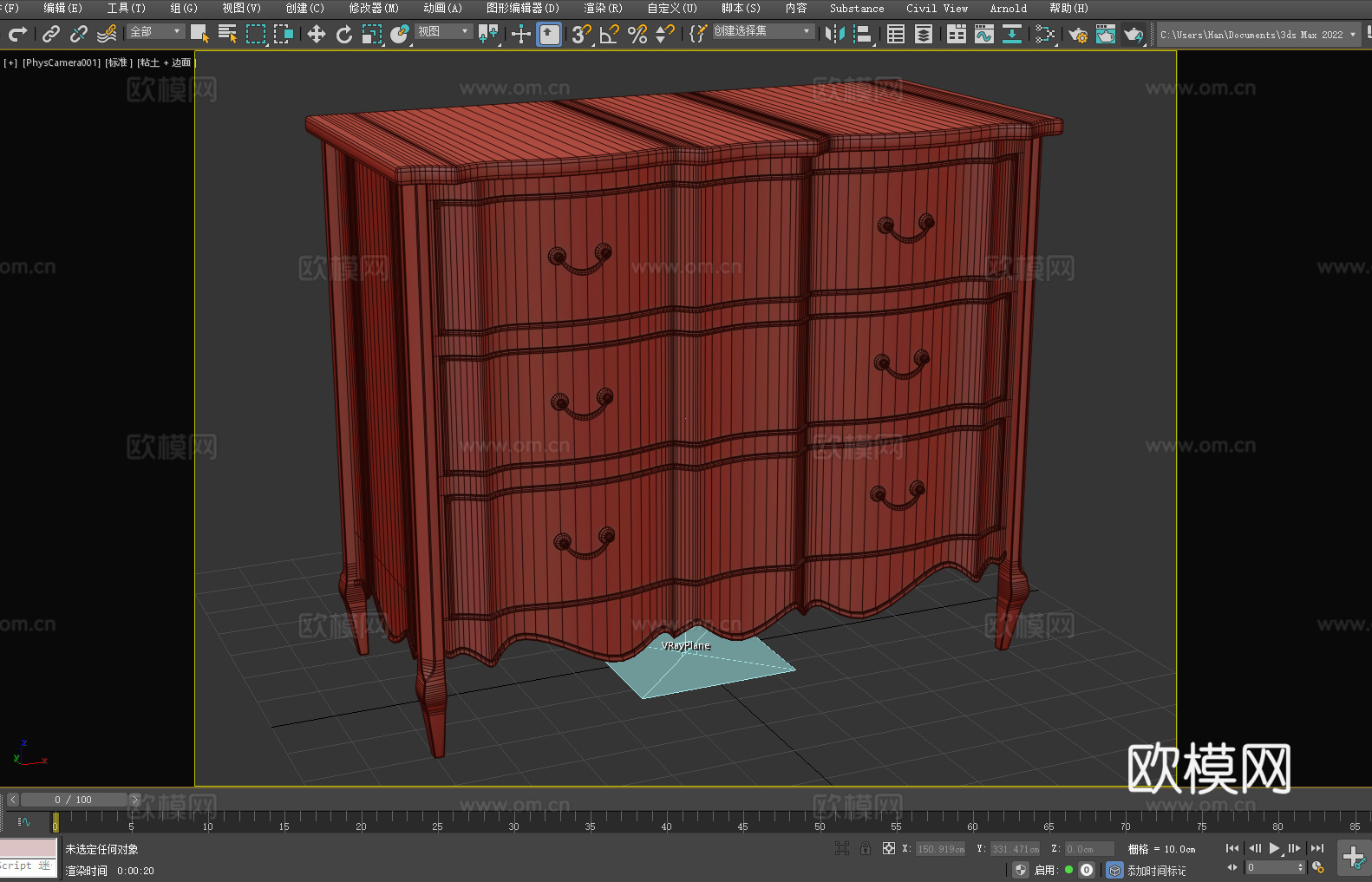This screenshot has width=1372, height=882.
Task: Click the X coordinate input field
Action: [940, 849]
